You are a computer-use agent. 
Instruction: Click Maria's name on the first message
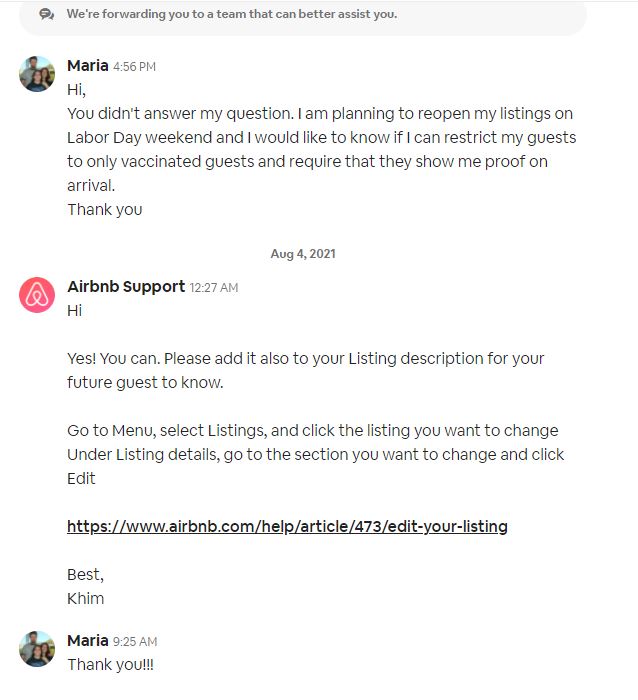point(88,66)
